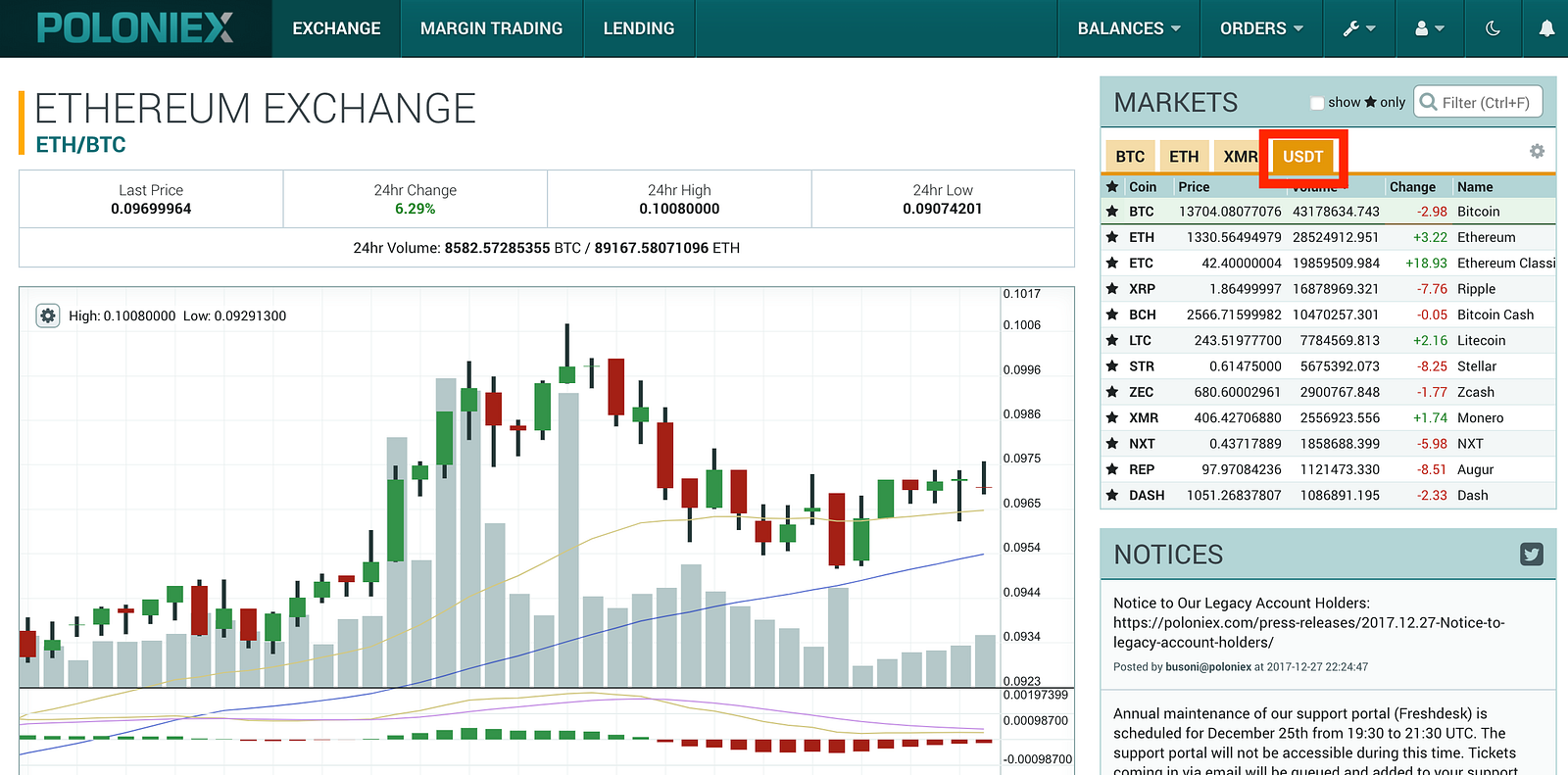The height and width of the screenshot is (775, 1568).
Task: Select Dash market name
Action: tap(1472, 495)
